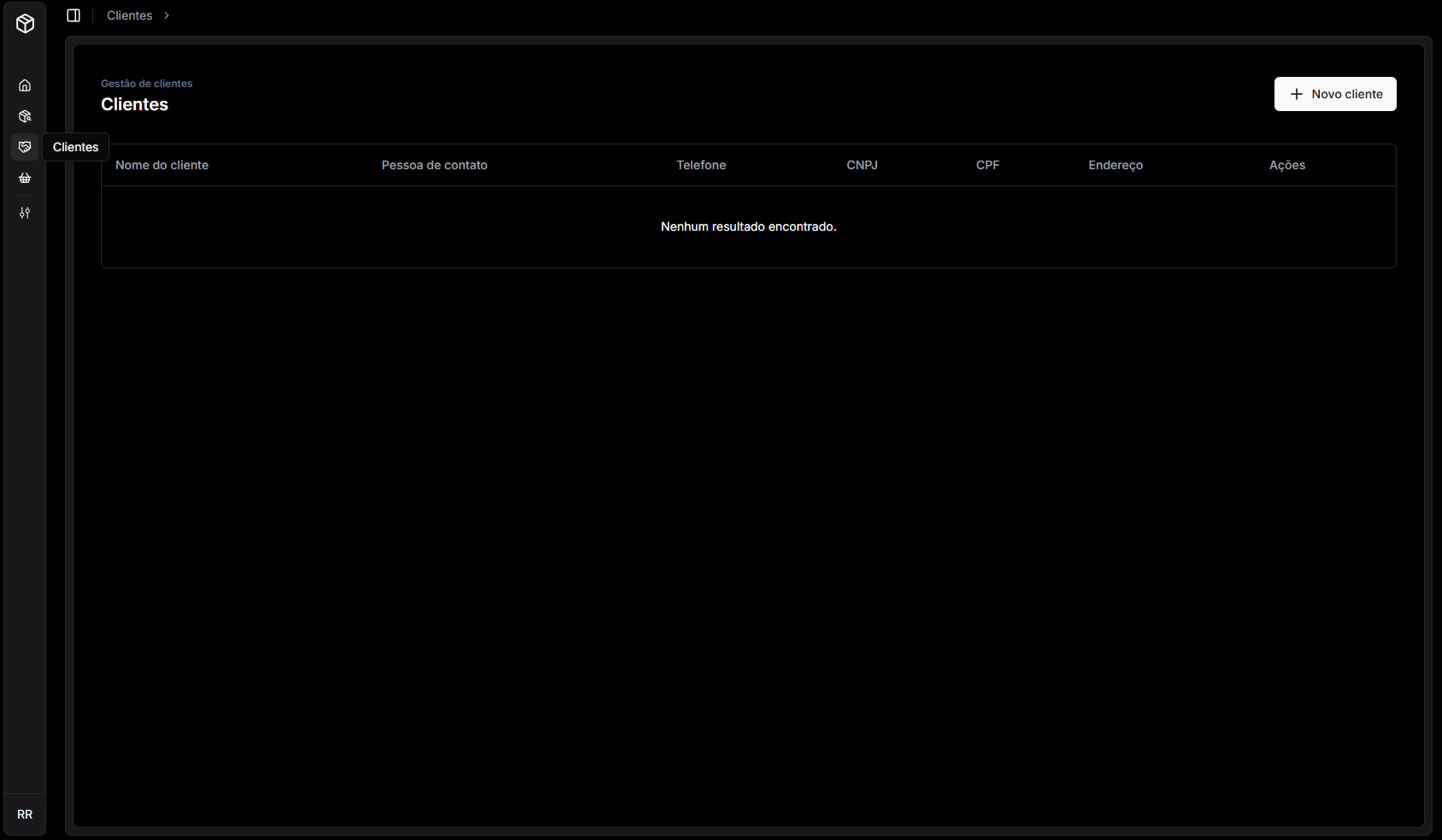Click the Clientes page heading
Image resolution: width=1442 pixels, height=840 pixels.
click(134, 104)
